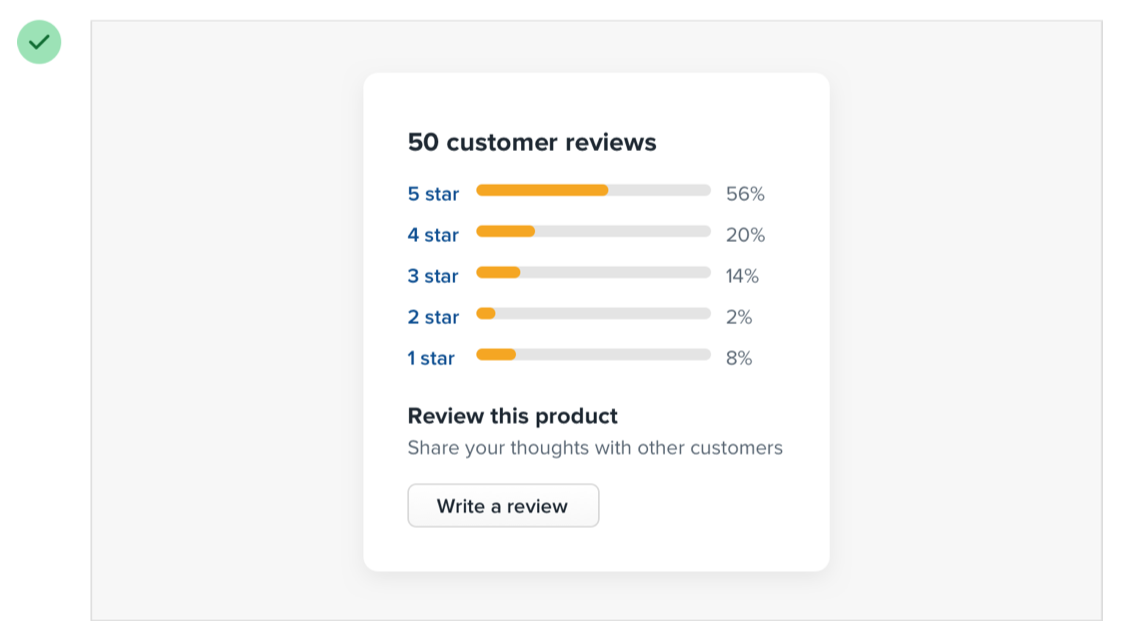Click the 2% percentage label
Image resolution: width=1124 pixels, height=642 pixels.
(739, 317)
